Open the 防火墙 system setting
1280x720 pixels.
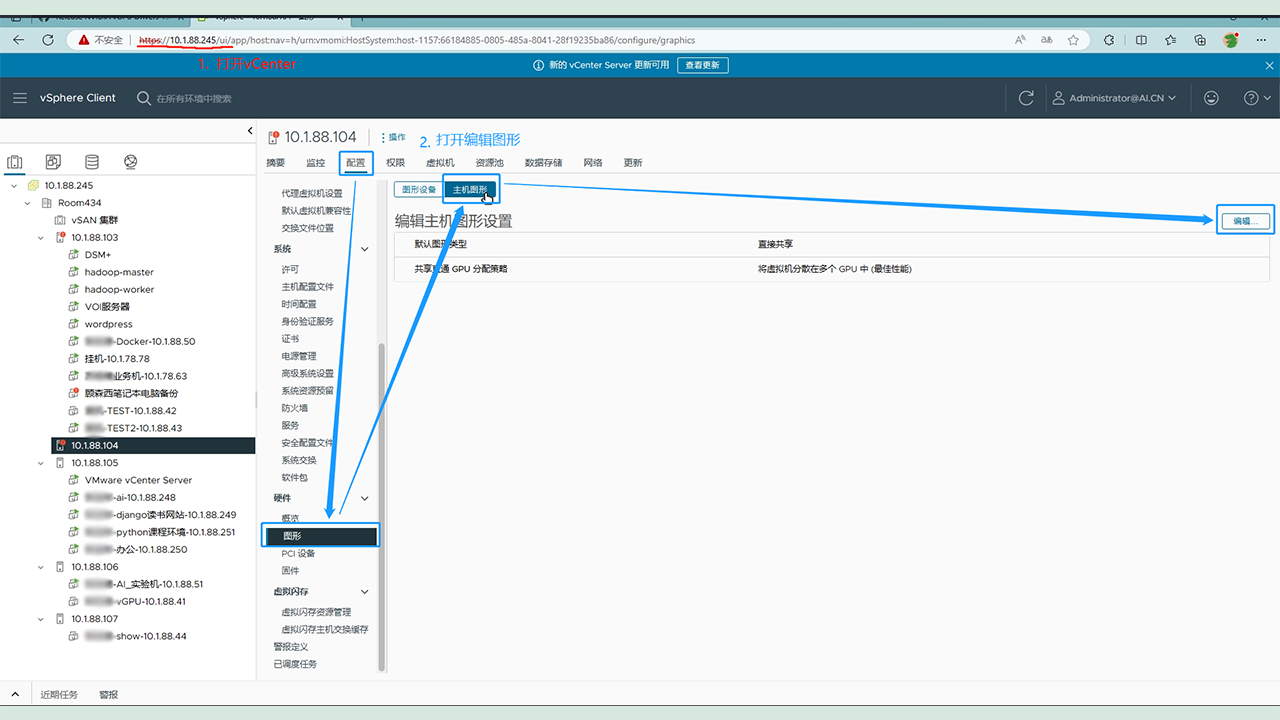[x=295, y=408]
